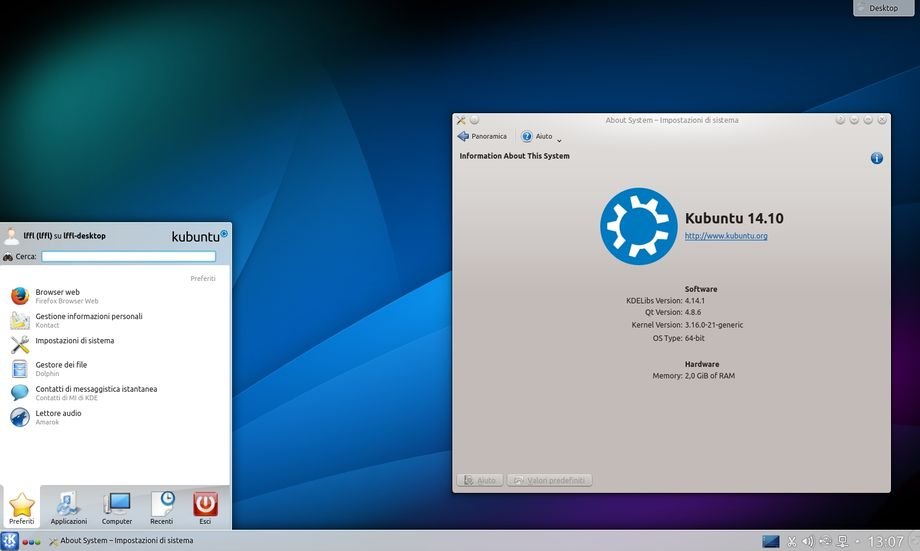Open Amarok audio player

tap(58, 417)
